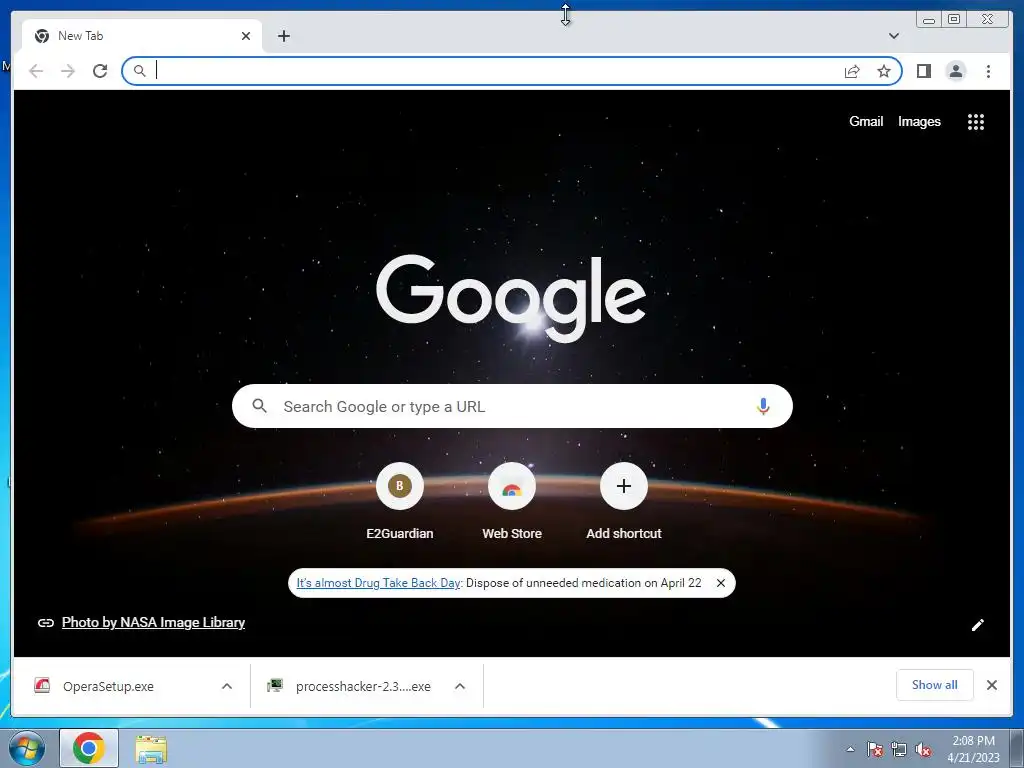Screen dimensions: 1024x768
Task: Open the muted volume tray icon
Action: coord(923,749)
